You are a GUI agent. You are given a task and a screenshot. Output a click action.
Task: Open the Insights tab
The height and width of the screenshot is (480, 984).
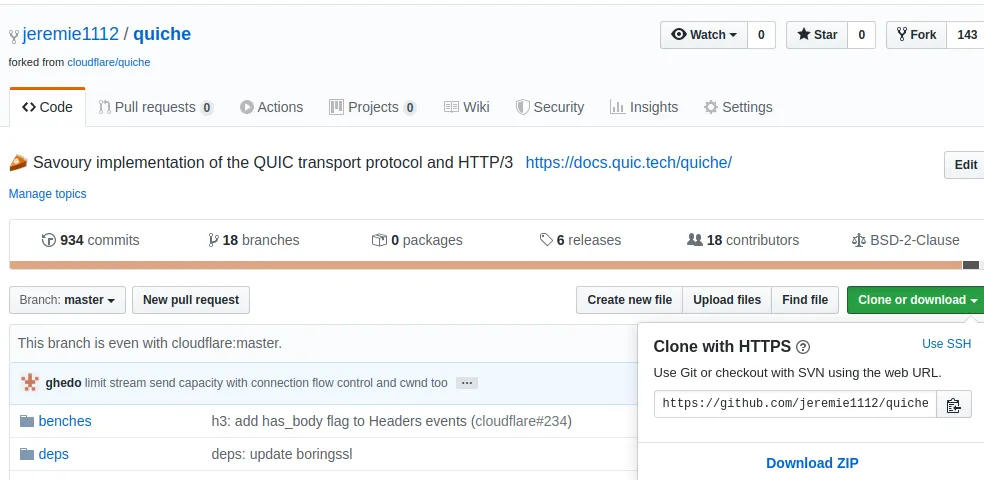tap(644, 107)
